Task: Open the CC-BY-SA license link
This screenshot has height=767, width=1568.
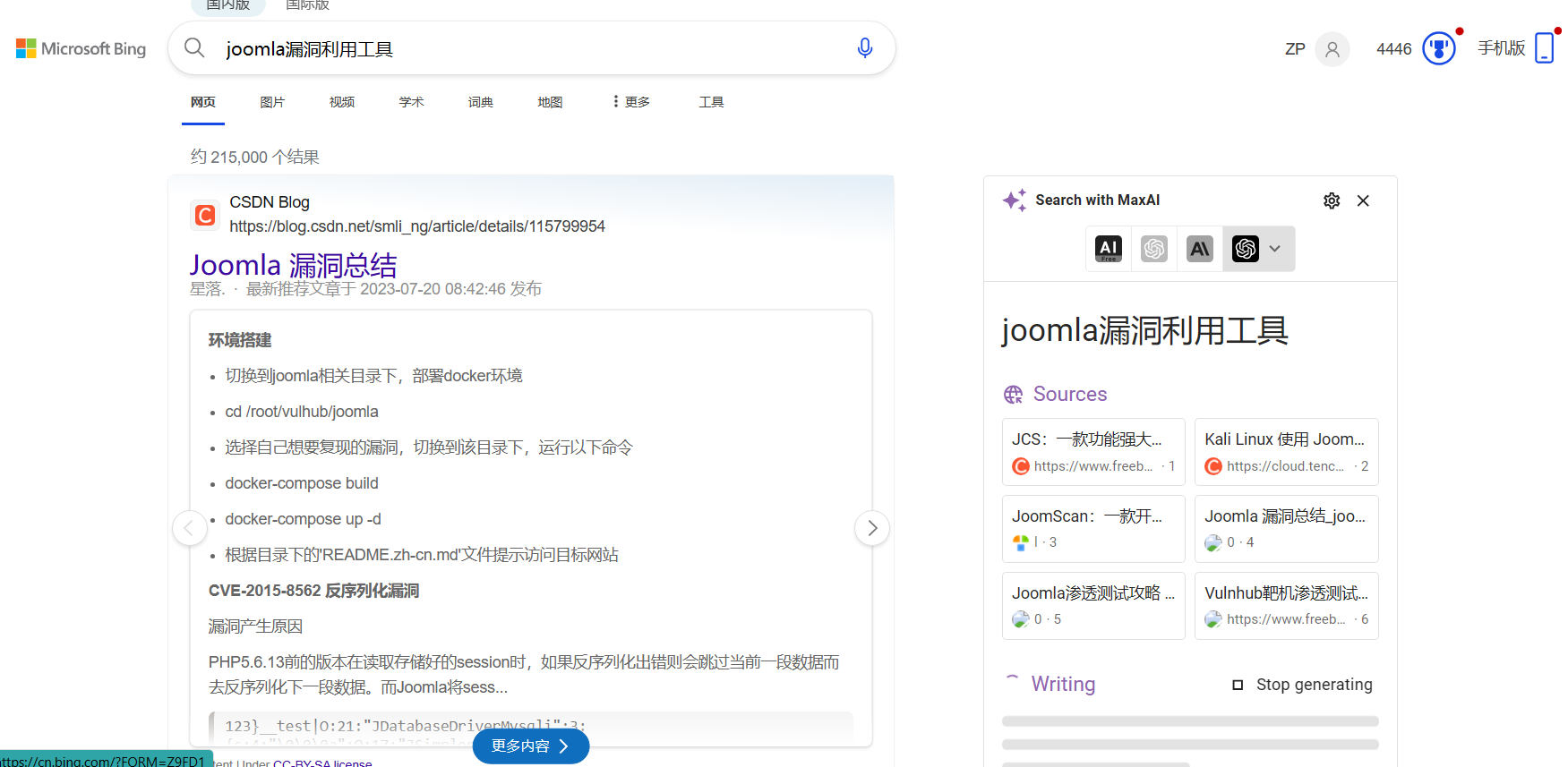Action: tap(322, 763)
